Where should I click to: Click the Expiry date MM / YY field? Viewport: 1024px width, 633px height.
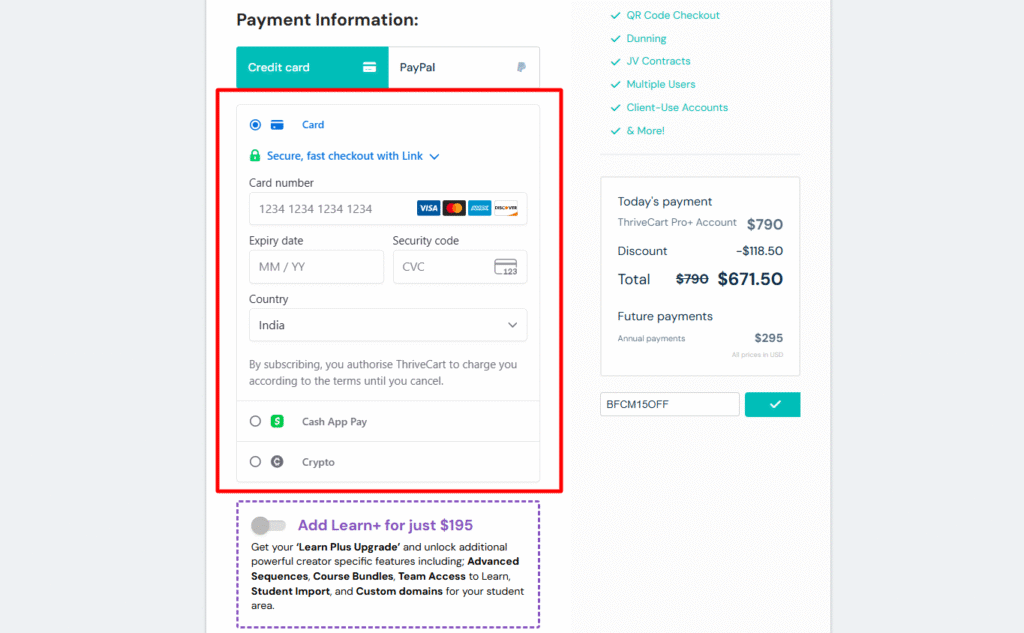316,267
